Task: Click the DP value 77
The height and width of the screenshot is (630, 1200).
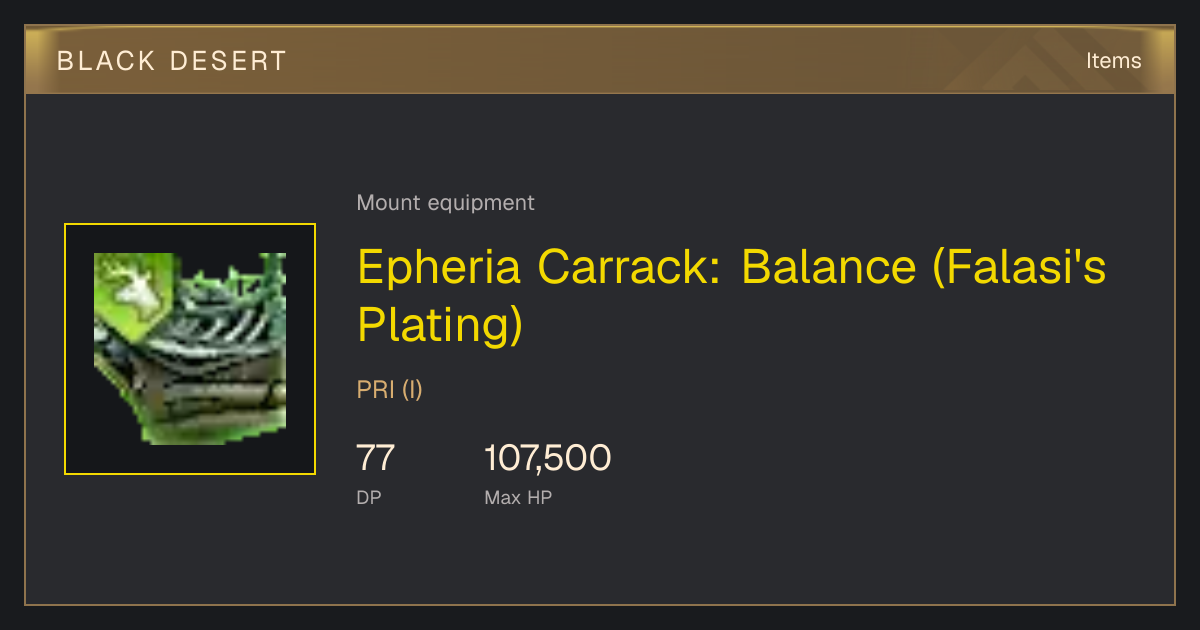Action: point(376,458)
